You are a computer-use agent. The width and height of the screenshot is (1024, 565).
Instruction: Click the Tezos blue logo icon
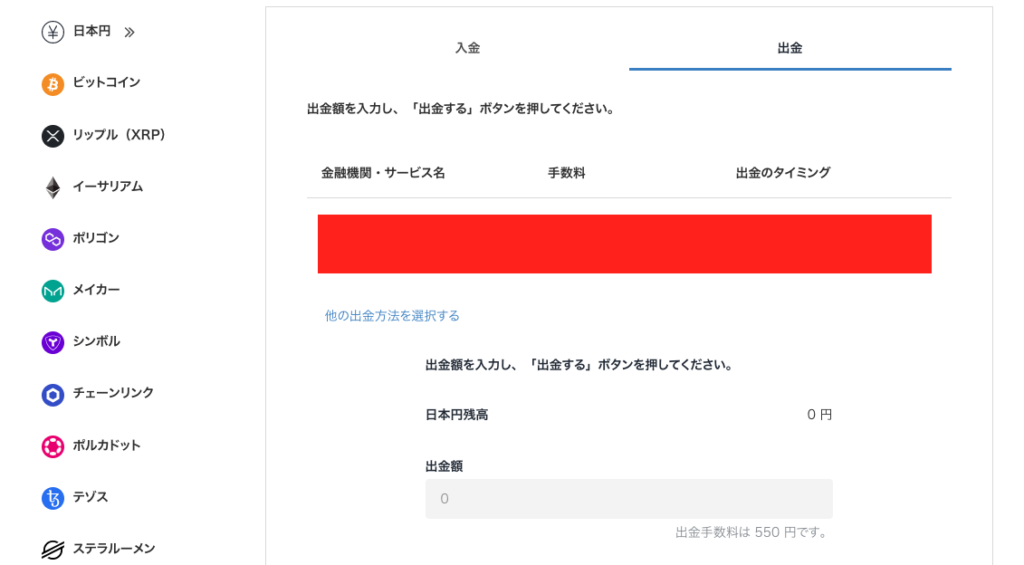pyautogui.click(x=53, y=498)
